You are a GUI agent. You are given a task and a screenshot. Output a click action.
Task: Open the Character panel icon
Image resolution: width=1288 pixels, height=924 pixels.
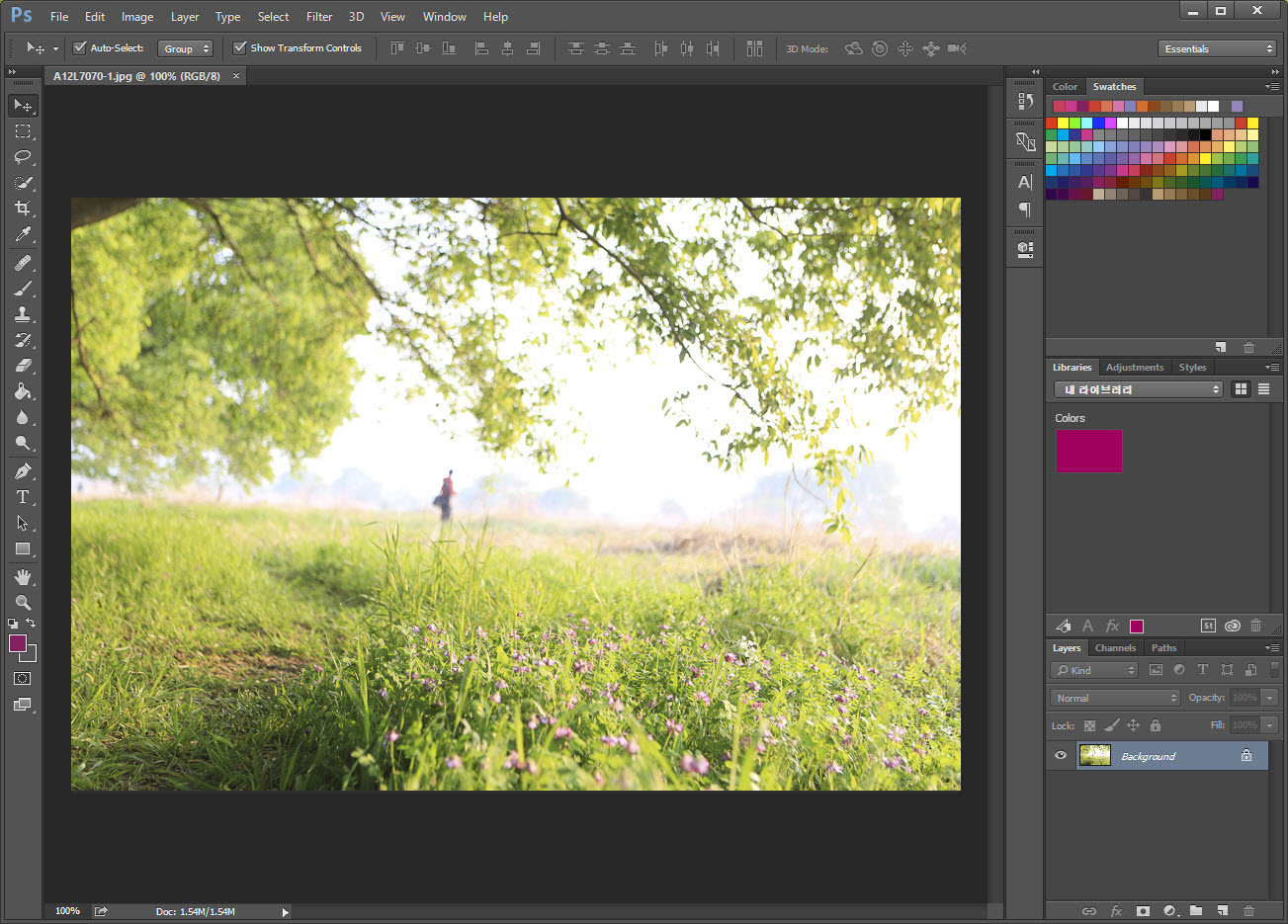1025,182
